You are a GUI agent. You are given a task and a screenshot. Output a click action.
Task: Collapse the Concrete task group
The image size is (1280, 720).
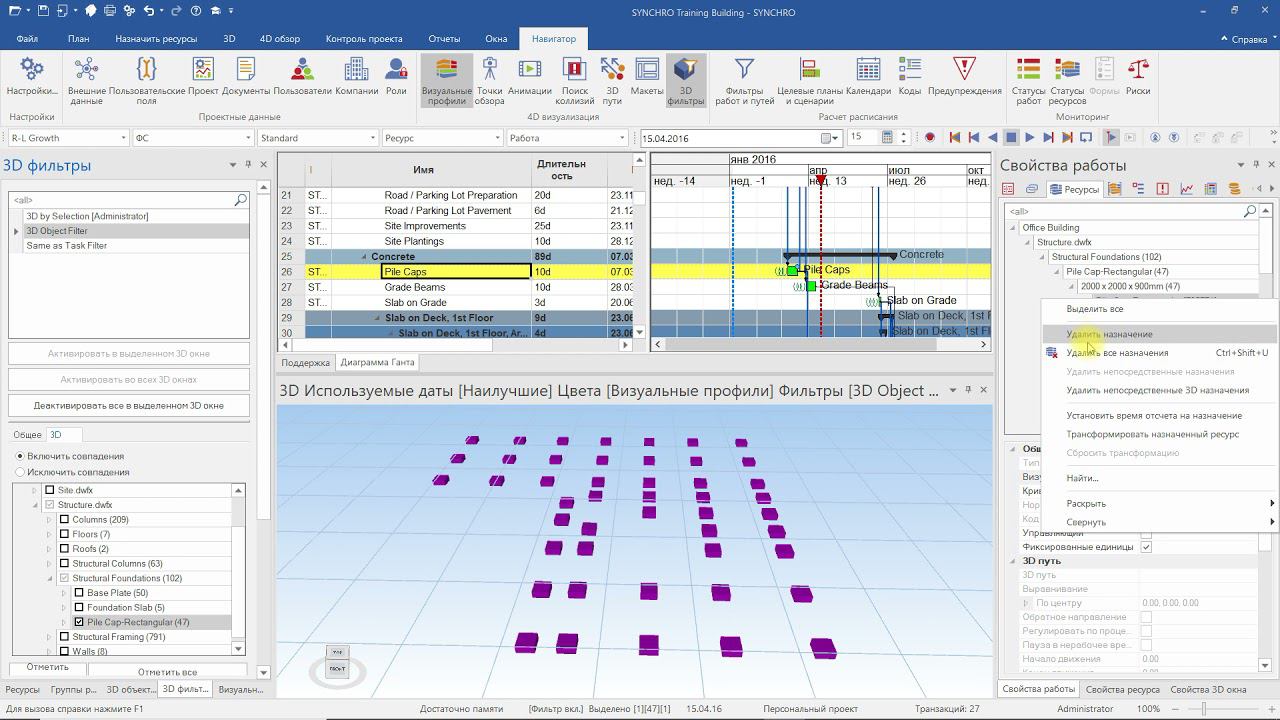click(x=364, y=257)
